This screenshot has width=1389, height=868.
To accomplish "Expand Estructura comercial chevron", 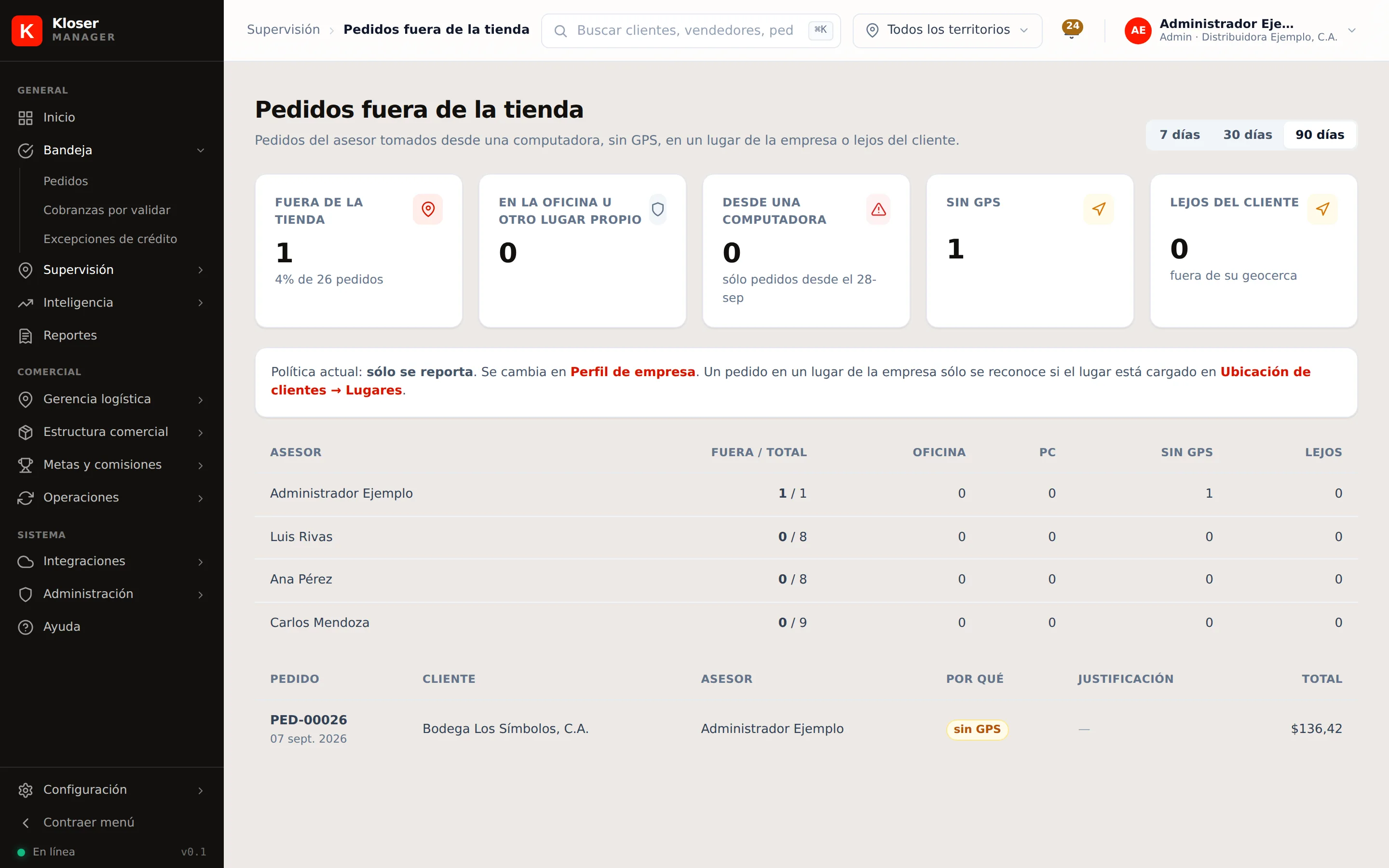I will tap(200, 432).
